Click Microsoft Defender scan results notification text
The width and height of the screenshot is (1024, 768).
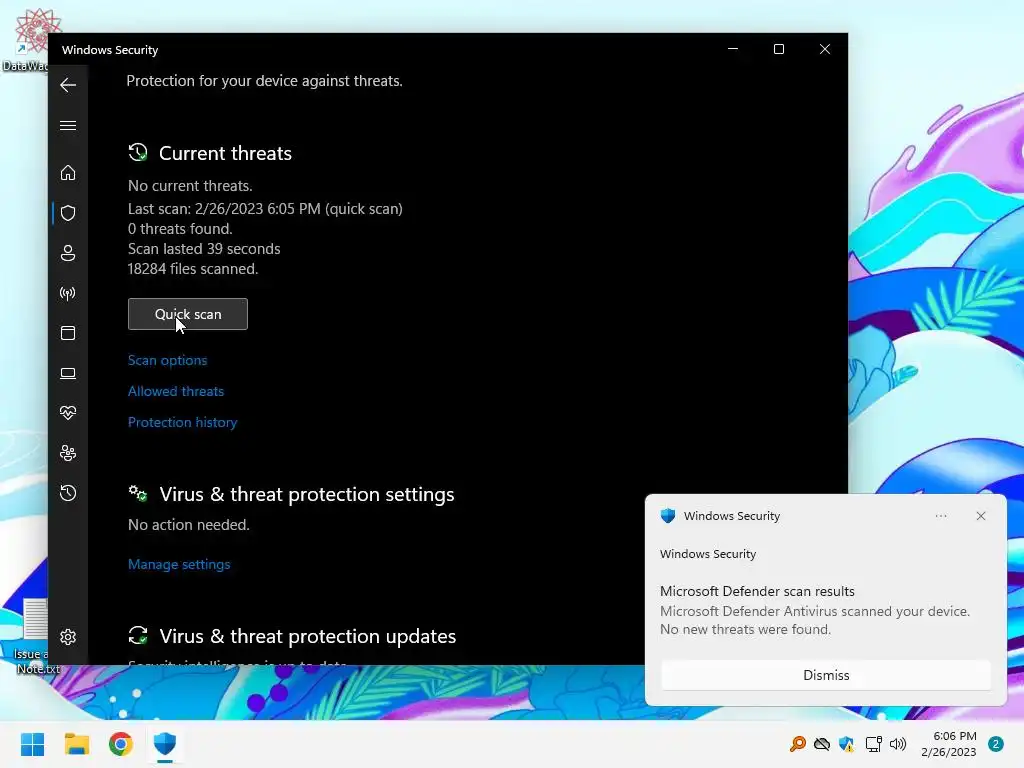[757, 591]
